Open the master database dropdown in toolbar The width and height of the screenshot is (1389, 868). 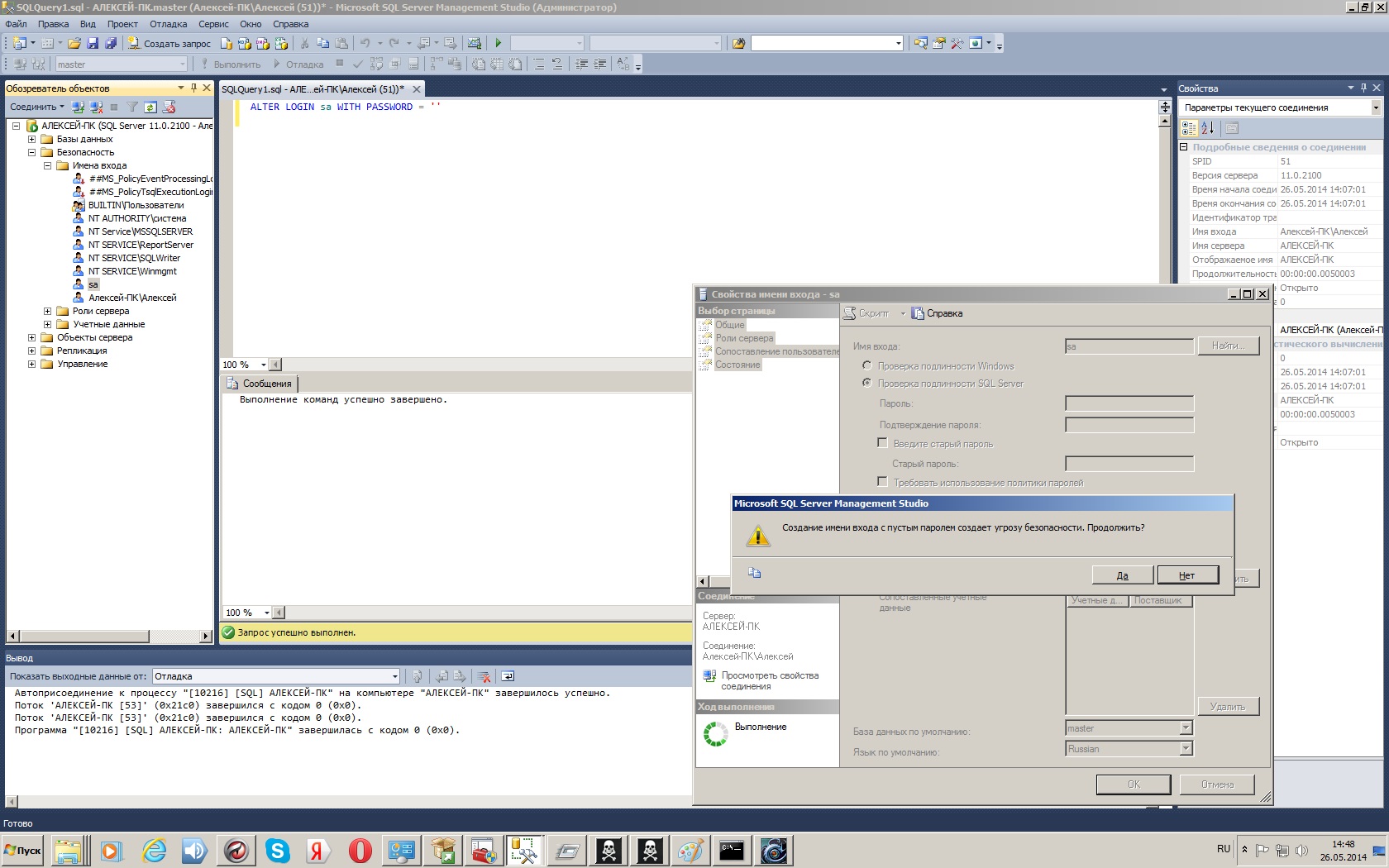pyautogui.click(x=182, y=64)
